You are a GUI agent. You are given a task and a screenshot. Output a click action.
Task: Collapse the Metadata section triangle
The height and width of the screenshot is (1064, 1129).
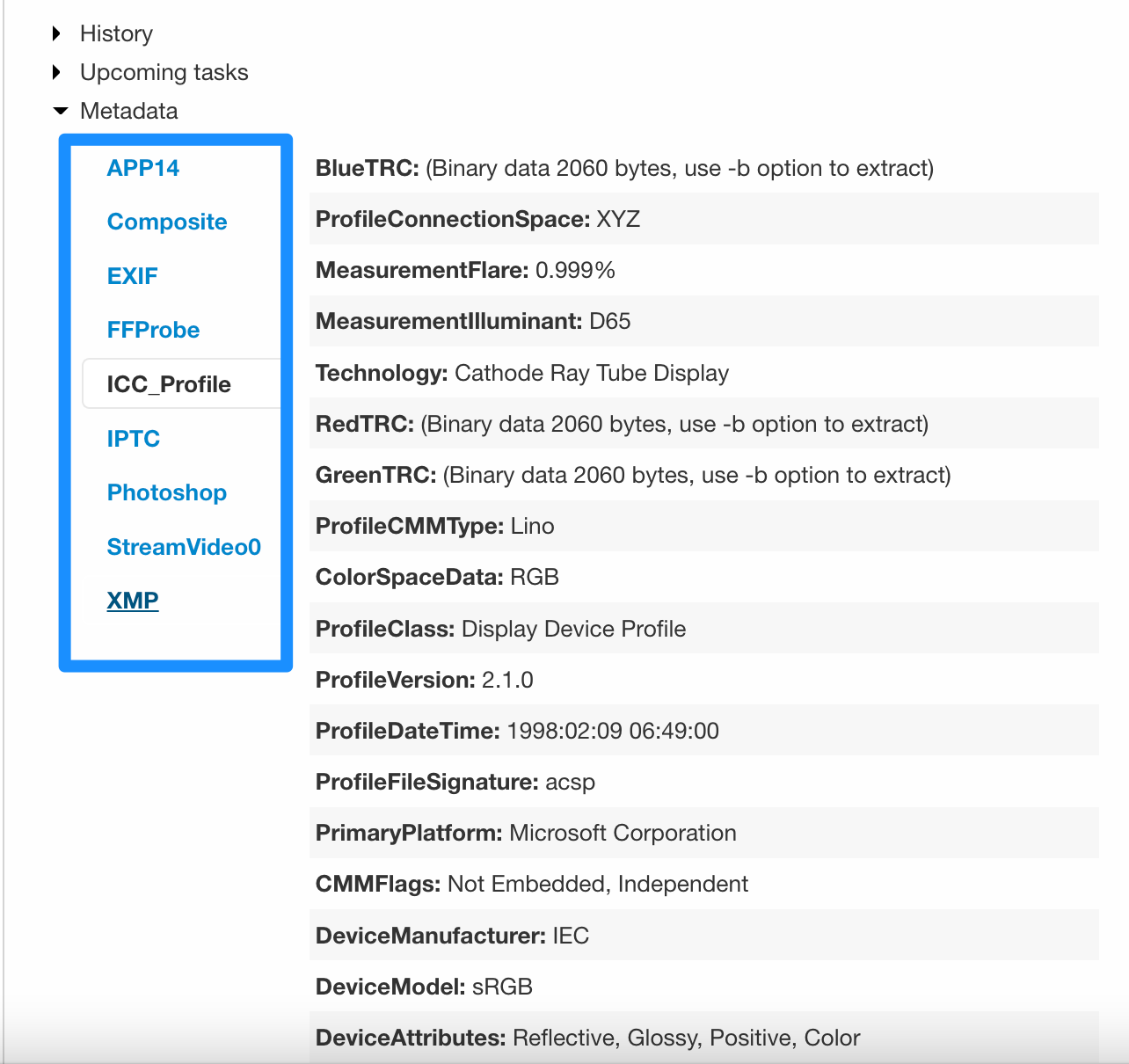click(60, 111)
